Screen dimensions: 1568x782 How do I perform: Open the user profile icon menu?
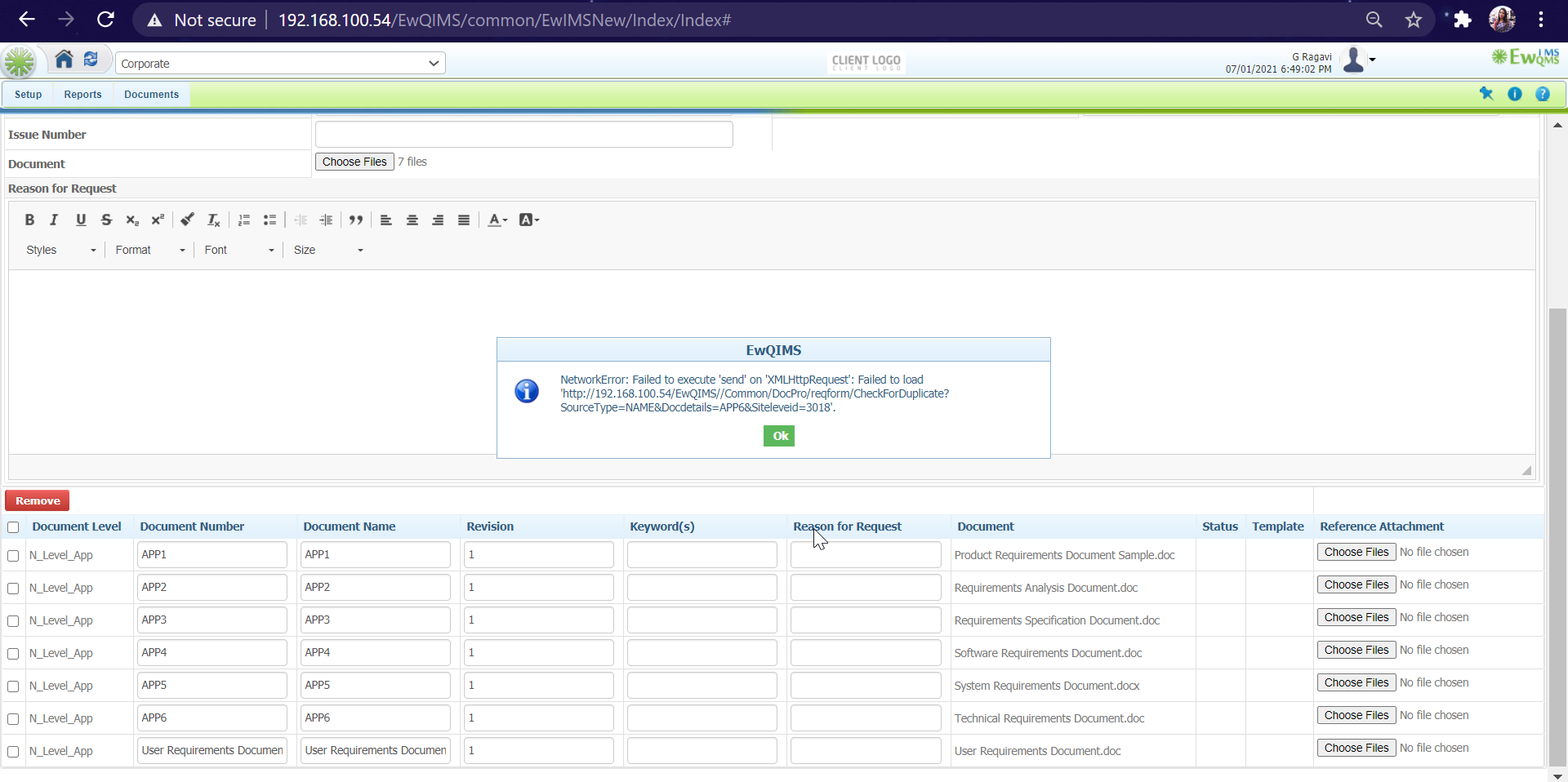pos(1357,60)
